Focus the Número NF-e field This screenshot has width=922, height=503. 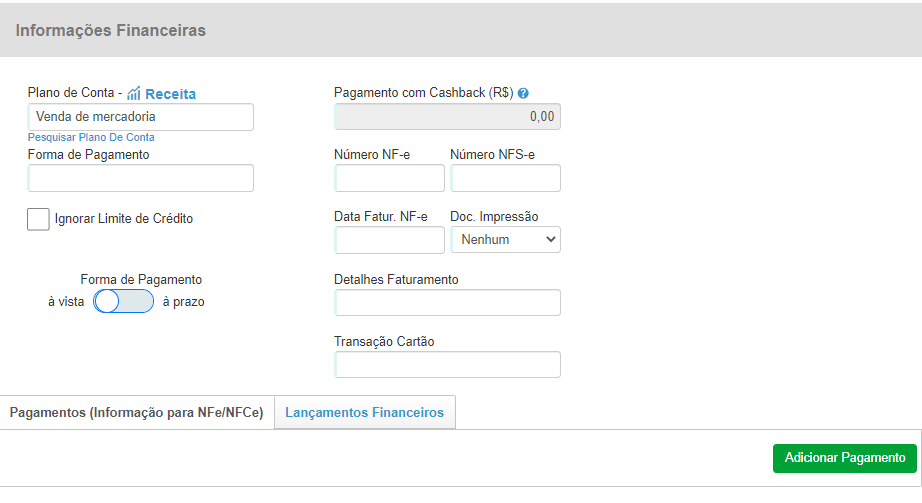pyautogui.click(x=389, y=178)
